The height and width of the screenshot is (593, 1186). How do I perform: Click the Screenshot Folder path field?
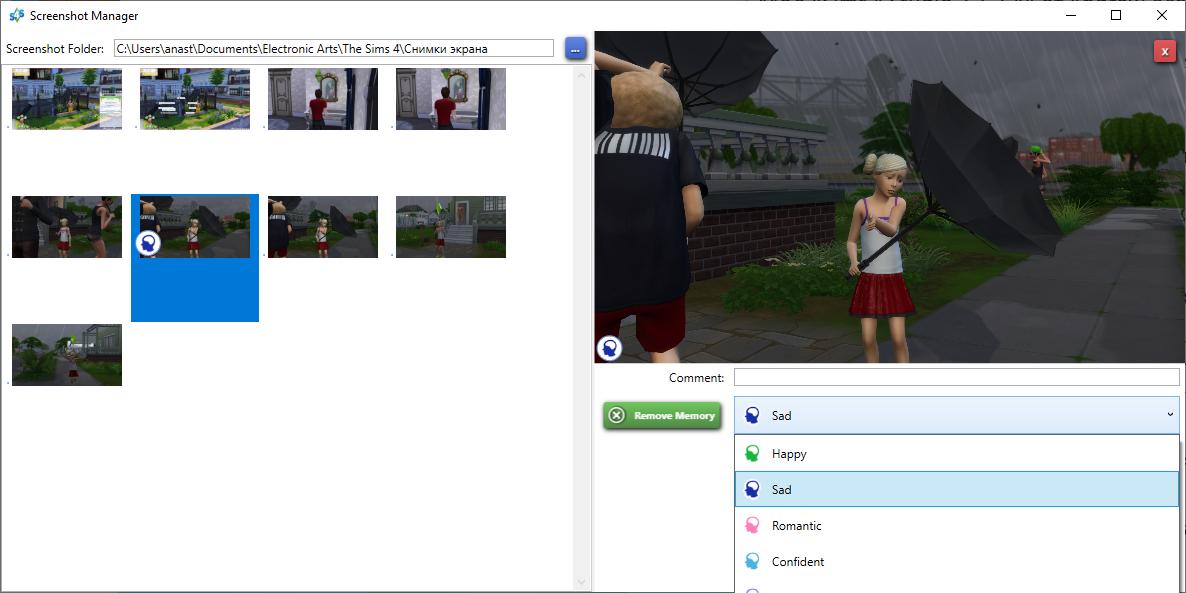(x=333, y=48)
